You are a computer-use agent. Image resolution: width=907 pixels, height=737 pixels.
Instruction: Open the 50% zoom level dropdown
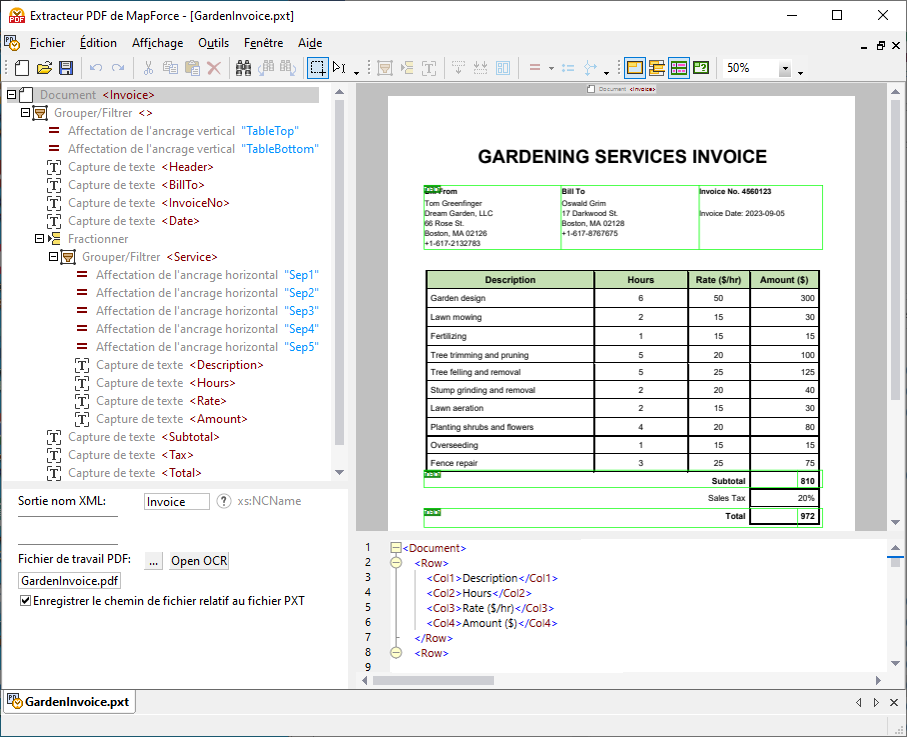click(785, 69)
